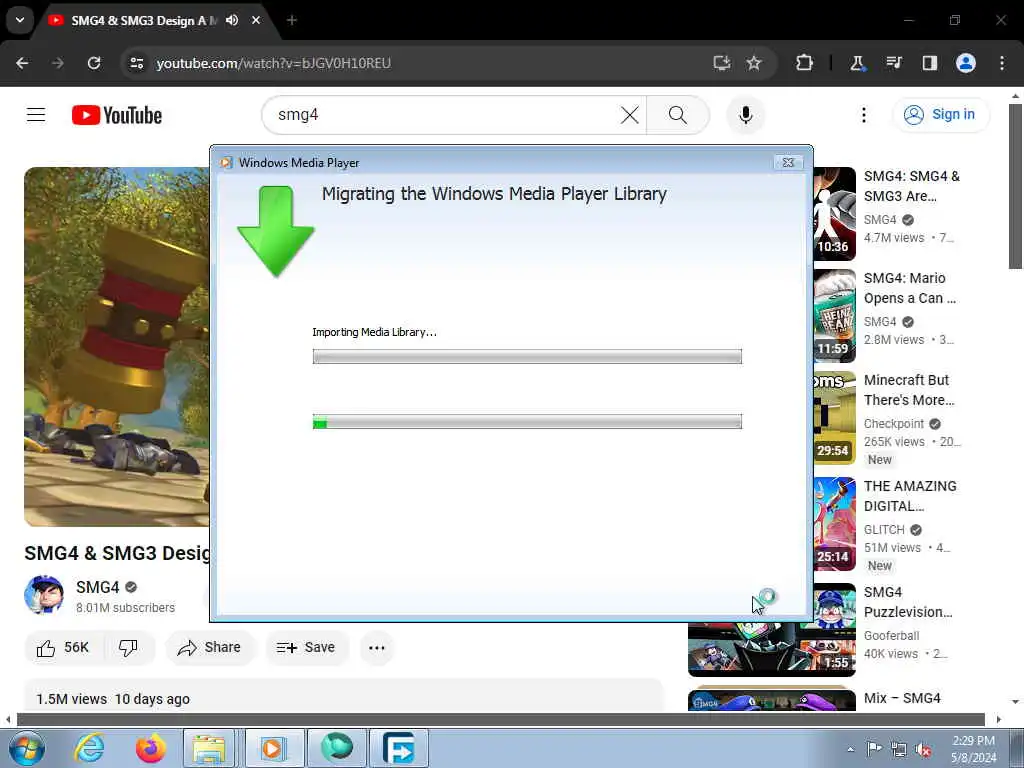Image resolution: width=1024 pixels, height=768 pixels.
Task: Go back to the previous page
Action: pos(22,63)
